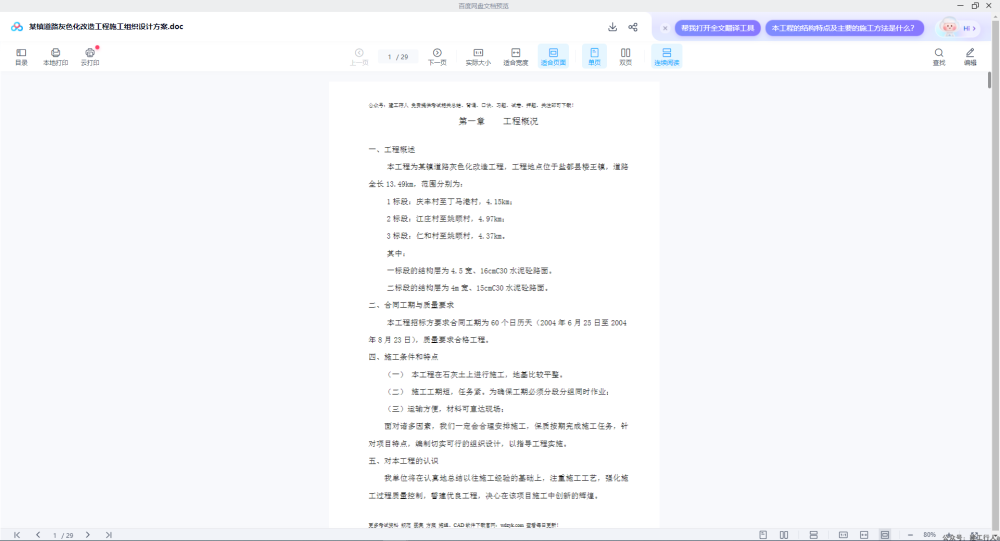Toggle single page (单页) layout

[594, 56]
